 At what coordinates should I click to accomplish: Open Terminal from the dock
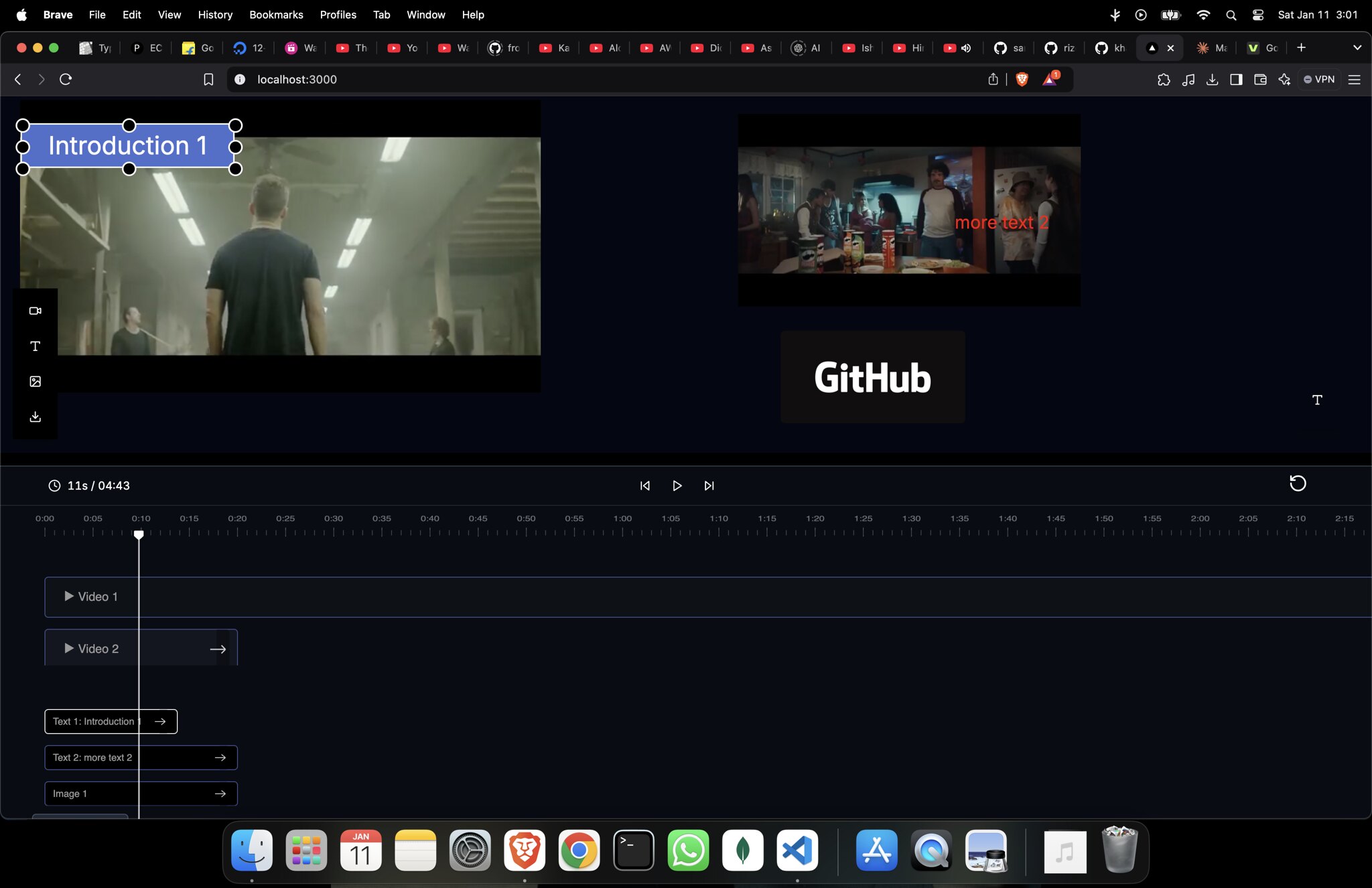pyautogui.click(x=634, y=850)
